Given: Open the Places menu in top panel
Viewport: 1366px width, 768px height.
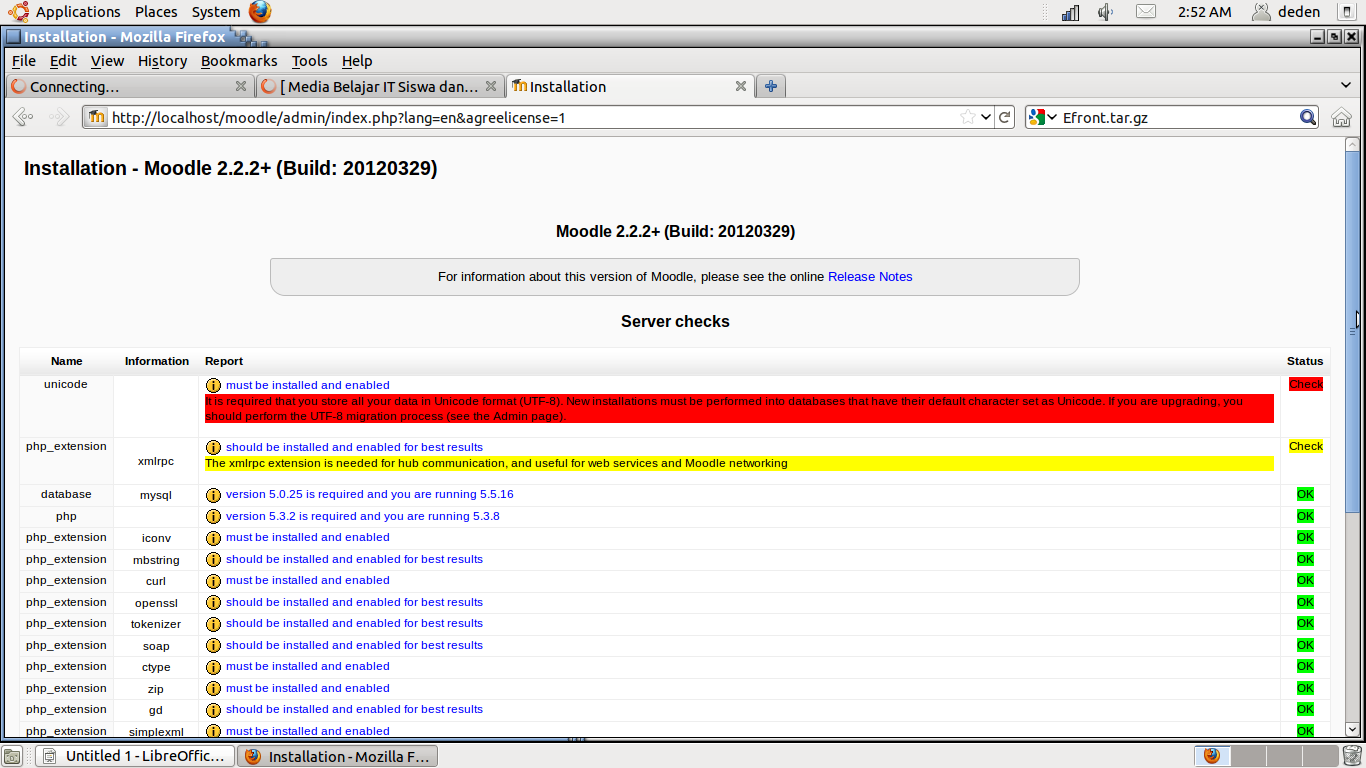Looking at the screenshot, I should click(156, 12).
